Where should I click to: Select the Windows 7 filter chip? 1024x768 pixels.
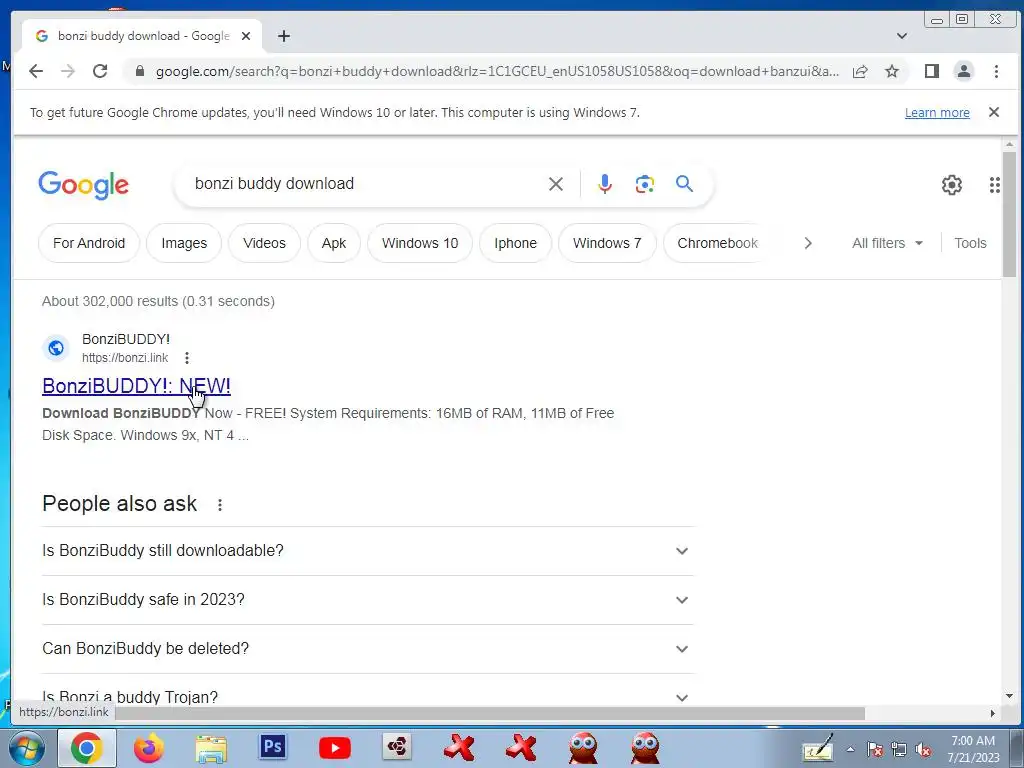point(607,243)
